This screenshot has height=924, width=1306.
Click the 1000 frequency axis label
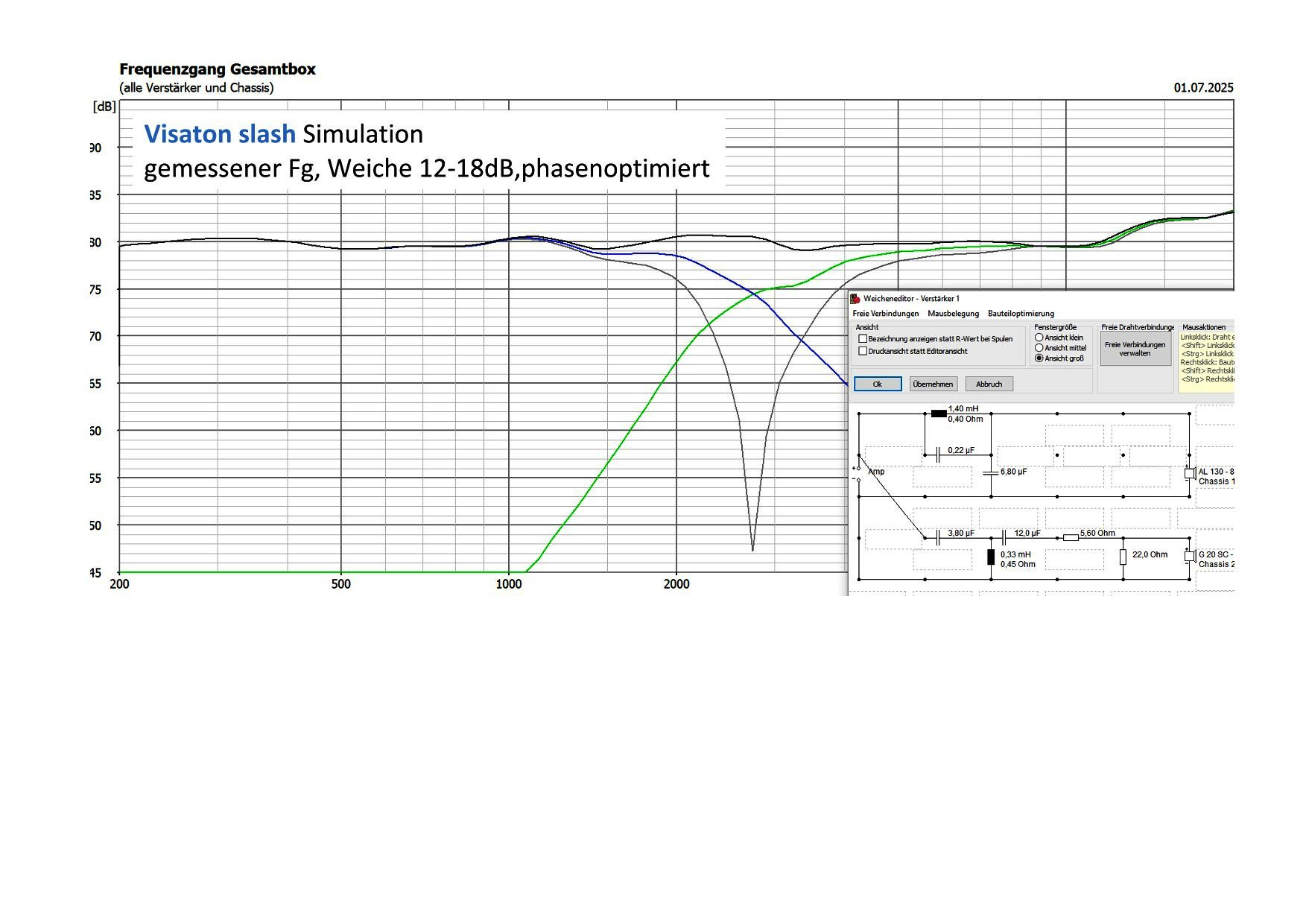pyautogui.click(x=509, y=584)
